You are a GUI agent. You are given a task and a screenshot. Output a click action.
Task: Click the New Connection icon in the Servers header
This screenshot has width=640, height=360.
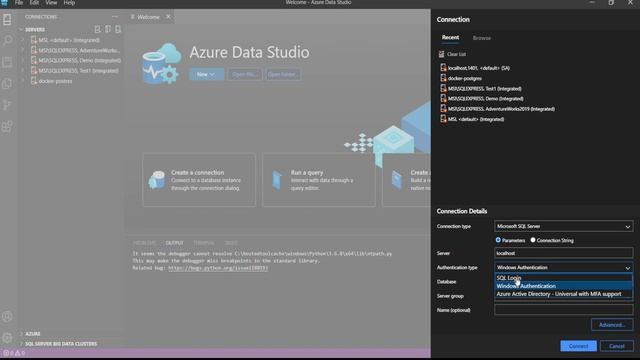(x=98, y=29)
